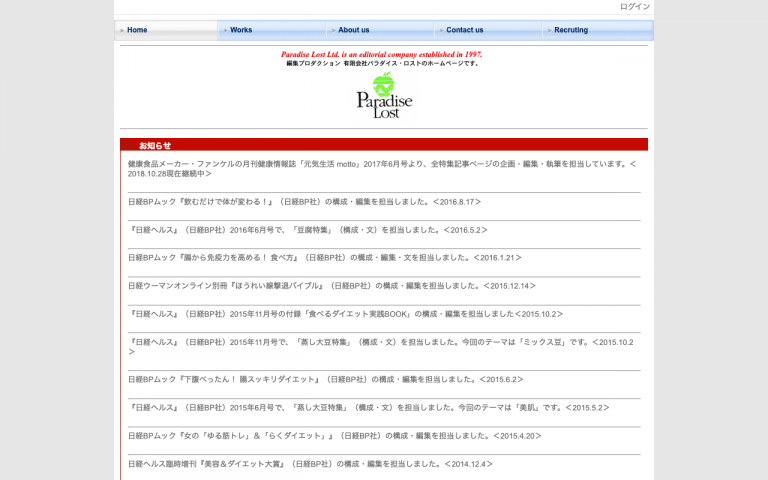Open the Home navigation tab
This screenshot has height=480, width=768.
166,30
